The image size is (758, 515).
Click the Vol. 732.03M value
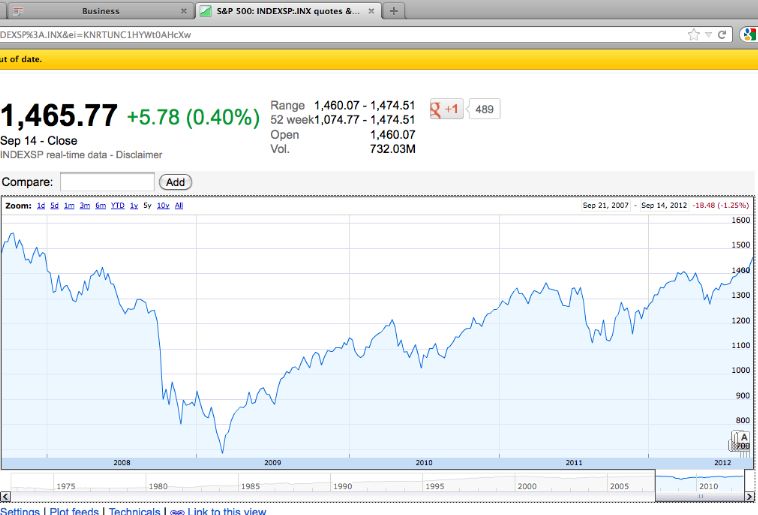(x=393, y=149)
